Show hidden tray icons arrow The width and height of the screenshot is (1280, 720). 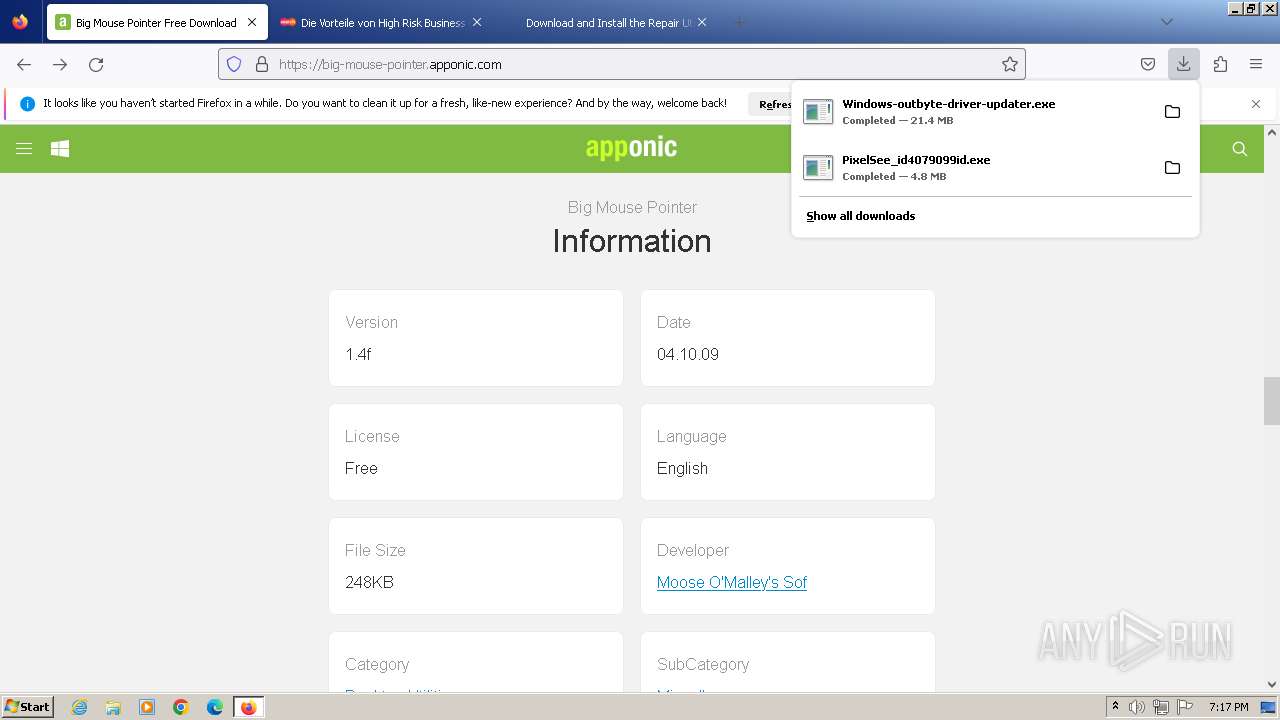(x=1115, y=707)
